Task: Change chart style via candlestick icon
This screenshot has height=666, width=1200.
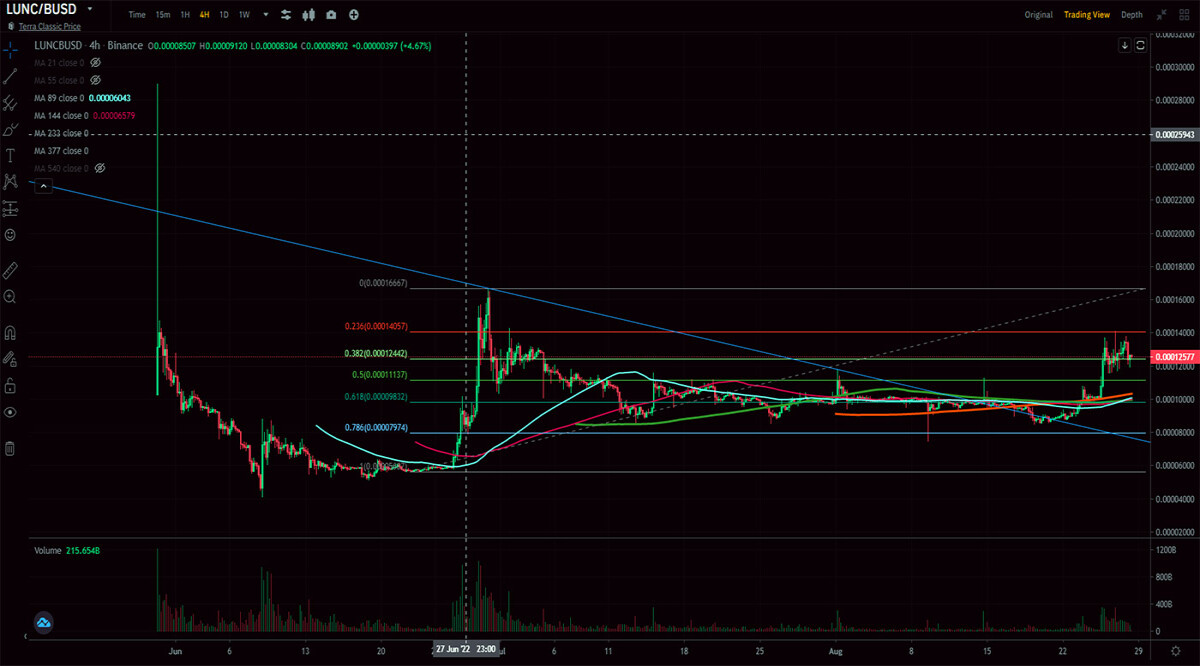Action: [309, 15]
